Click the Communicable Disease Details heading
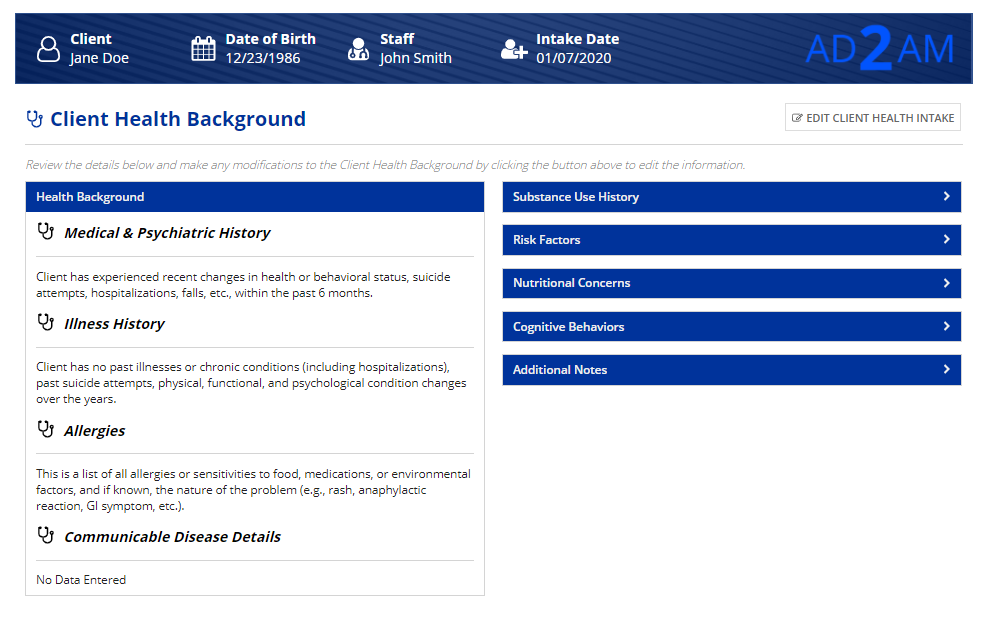The image size is (989, 626). [x=172, y=537]
